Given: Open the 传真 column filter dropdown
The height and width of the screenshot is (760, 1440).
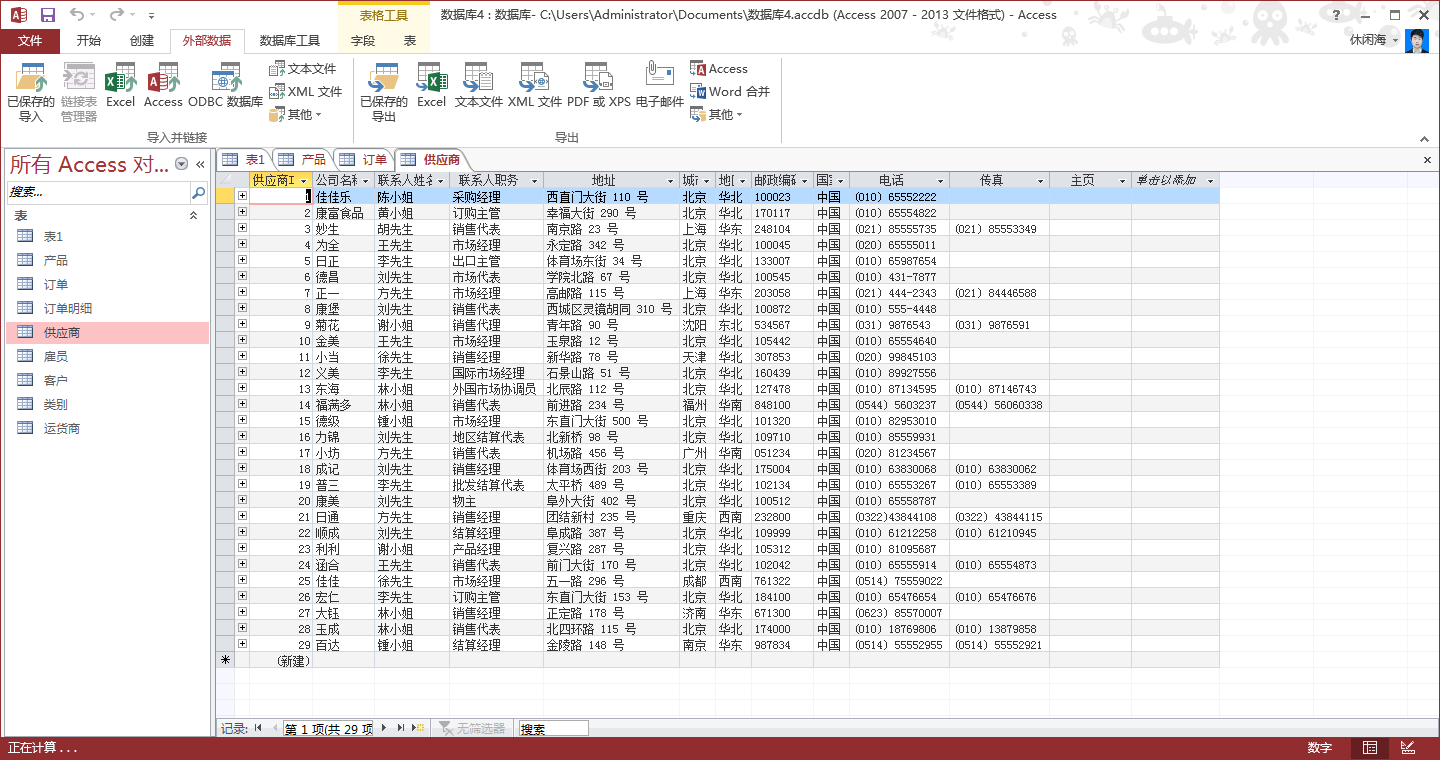Looking at the screenshot, I should [x=1041, y=180].
